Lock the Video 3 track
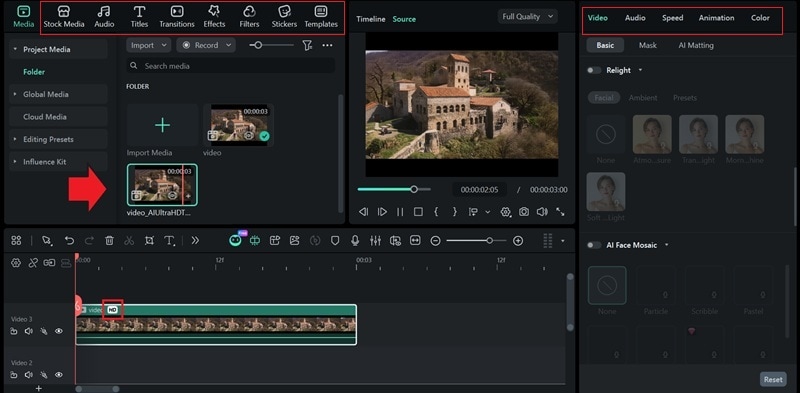Screen dimensions: 800x393 (14, 331)
